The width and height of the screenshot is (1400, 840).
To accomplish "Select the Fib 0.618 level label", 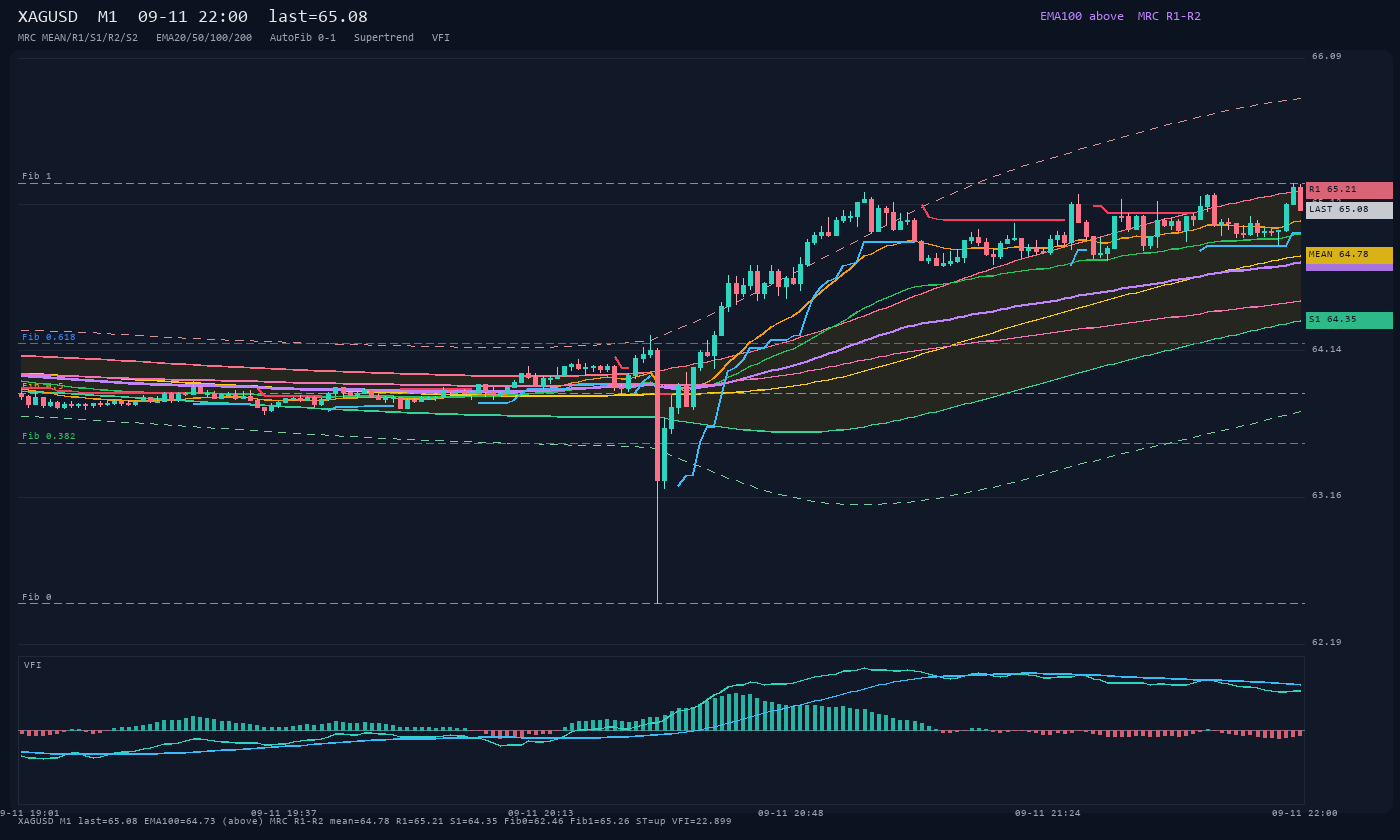I will click(x=49, y=337).
